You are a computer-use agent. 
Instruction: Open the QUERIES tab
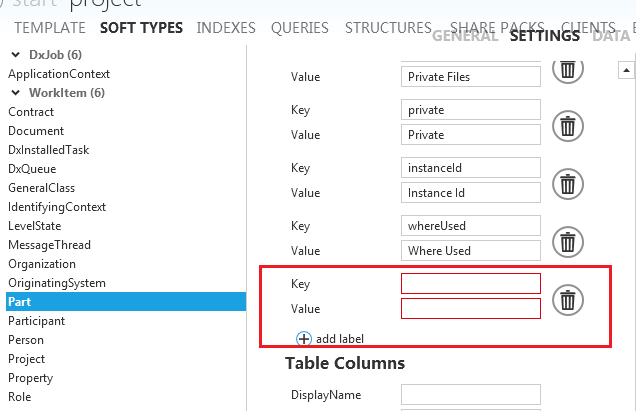tap(300, 28)
